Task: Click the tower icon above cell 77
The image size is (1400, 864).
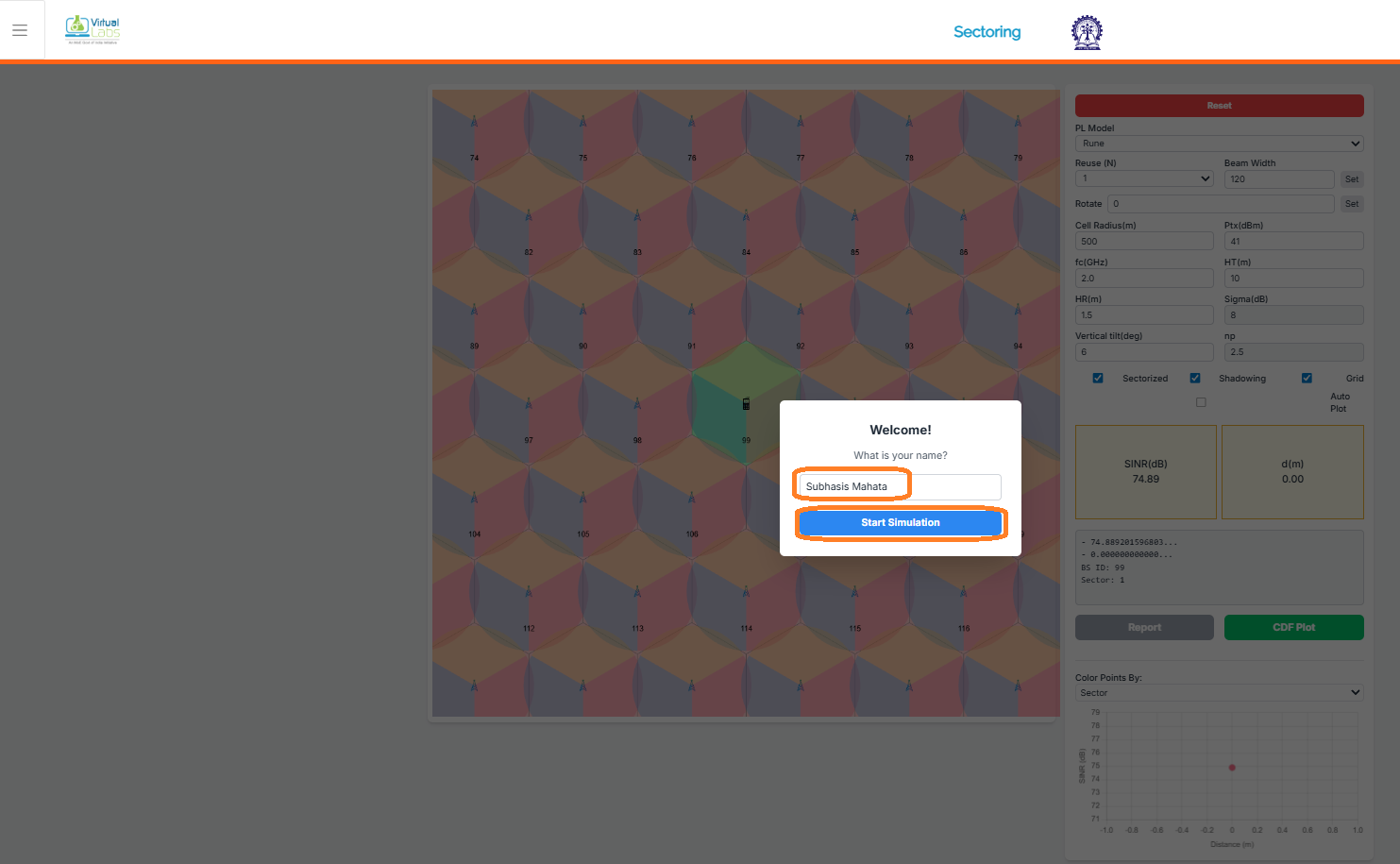Action: click(801, 122)
